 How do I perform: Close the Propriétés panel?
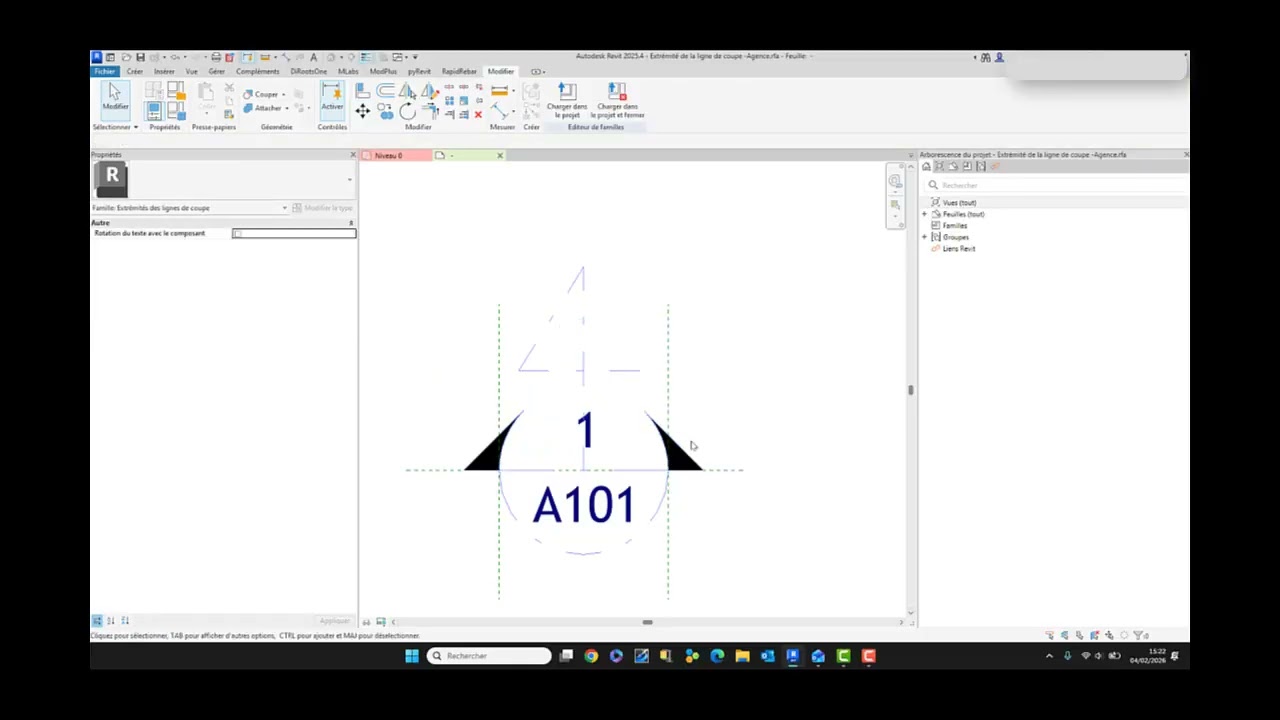(x=353, y=155)
